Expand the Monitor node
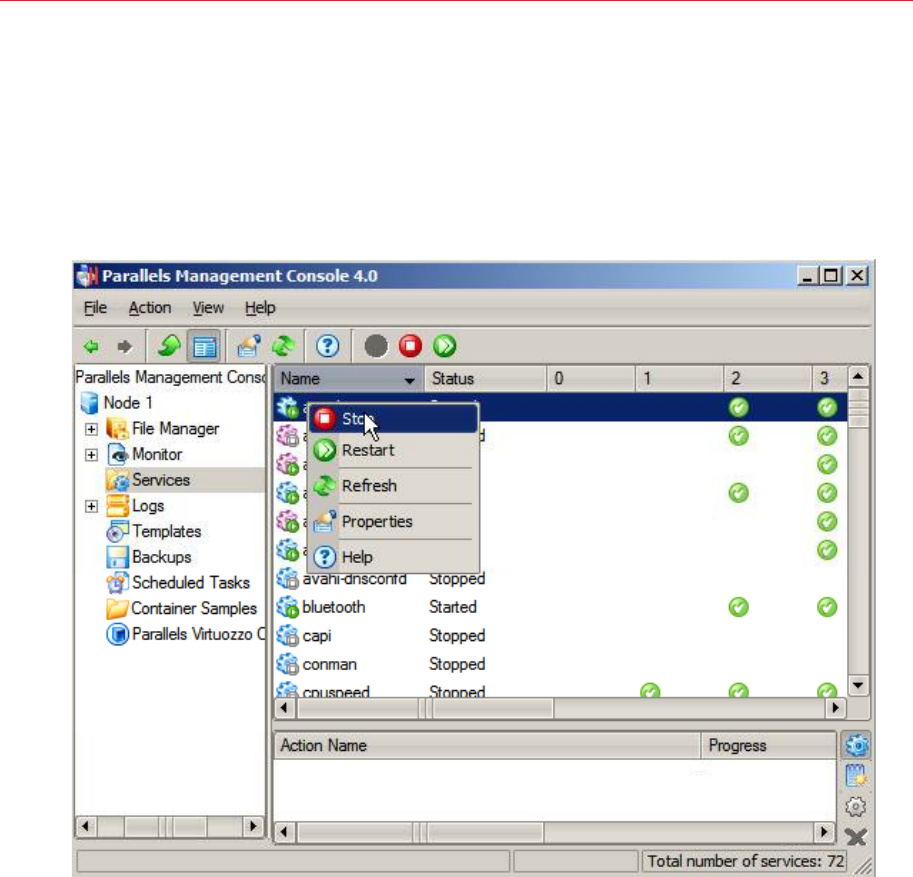Viewport: 913px width, 877px height. coord(91,455)
